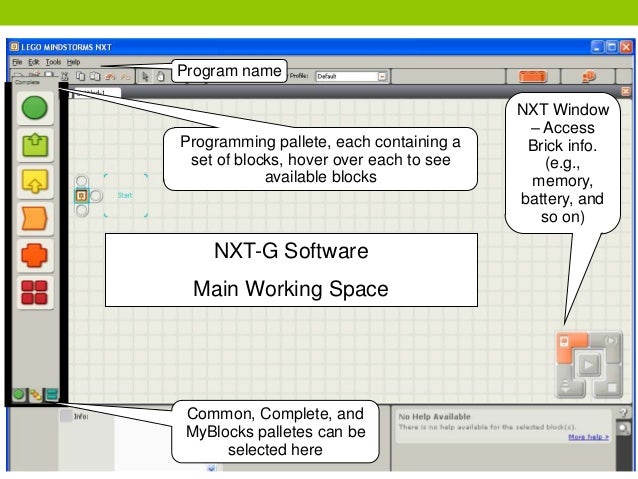Click the Copy toolbar icon

(x=81, y=76)
